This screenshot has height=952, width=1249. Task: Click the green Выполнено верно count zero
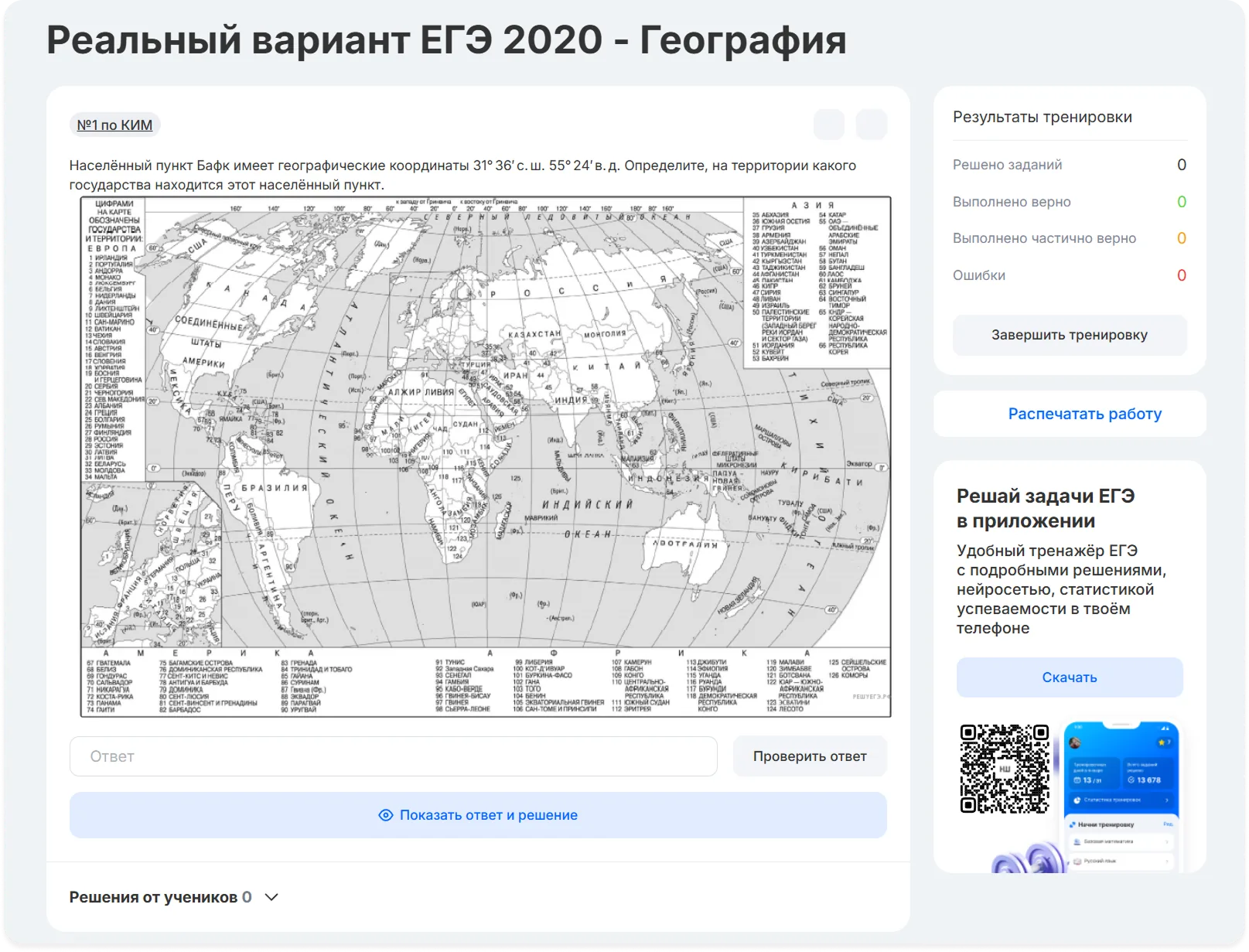[x=1181, y=202]
